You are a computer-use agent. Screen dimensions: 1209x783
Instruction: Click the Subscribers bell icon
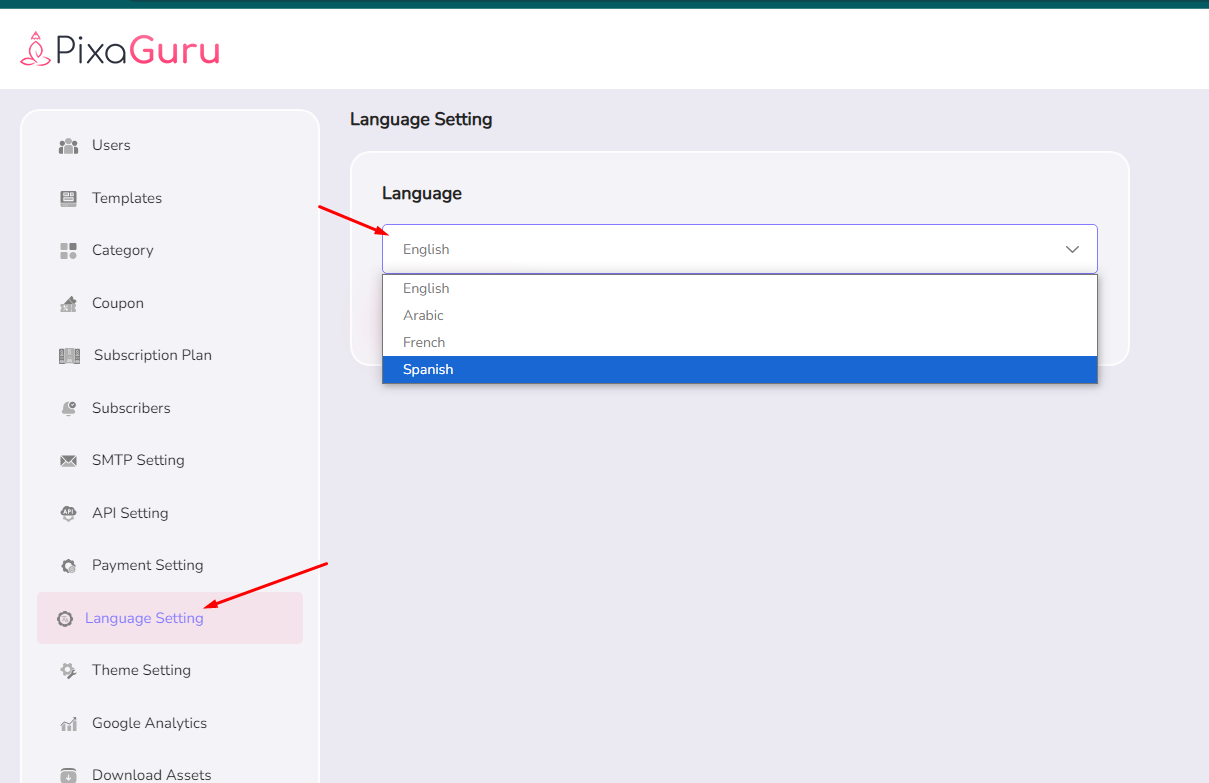point(68,408)
